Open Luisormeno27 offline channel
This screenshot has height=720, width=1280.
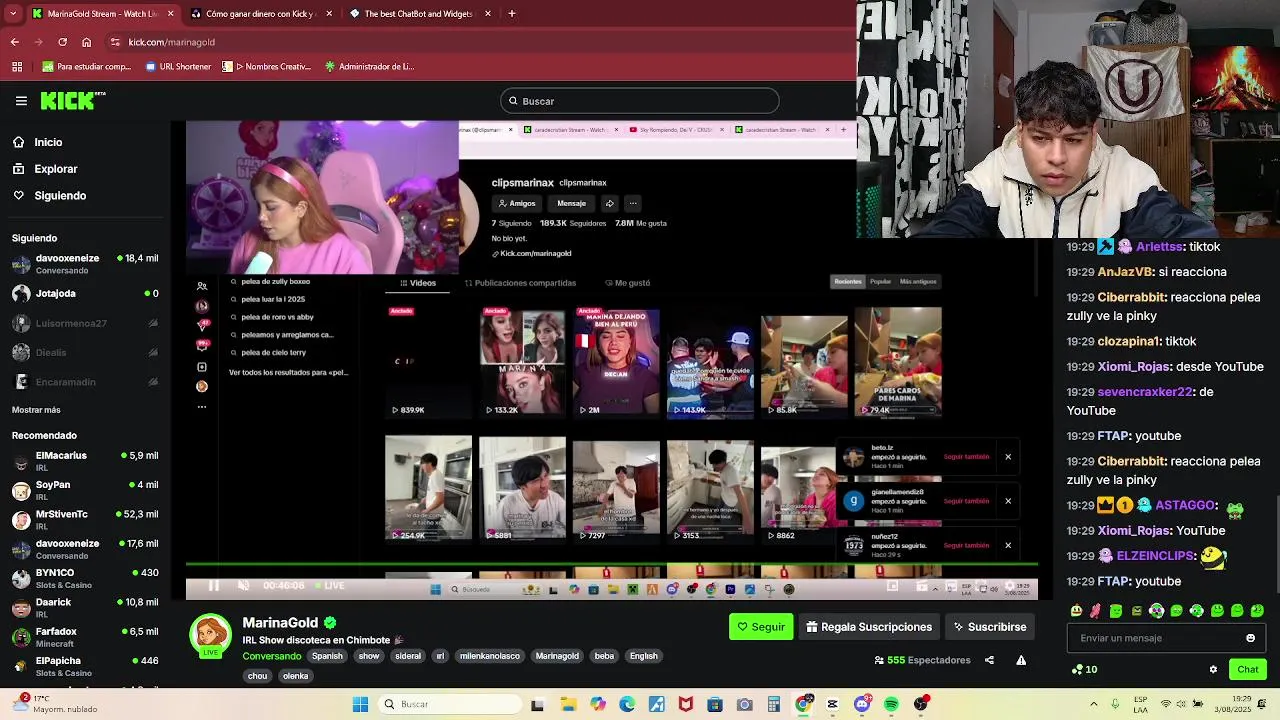pyautogui.click(x=85, y=324)
